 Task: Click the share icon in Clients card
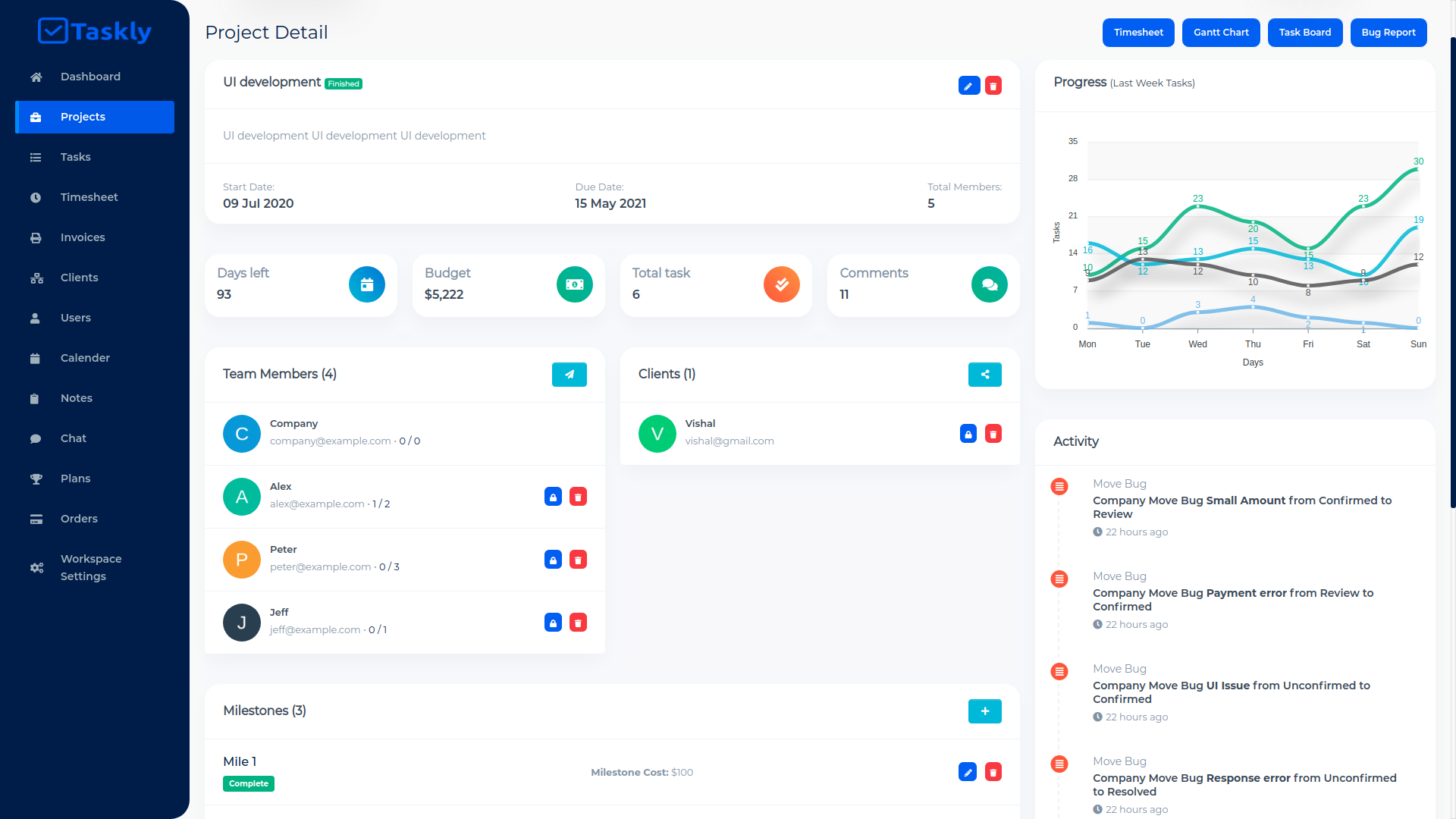point(984,375)
